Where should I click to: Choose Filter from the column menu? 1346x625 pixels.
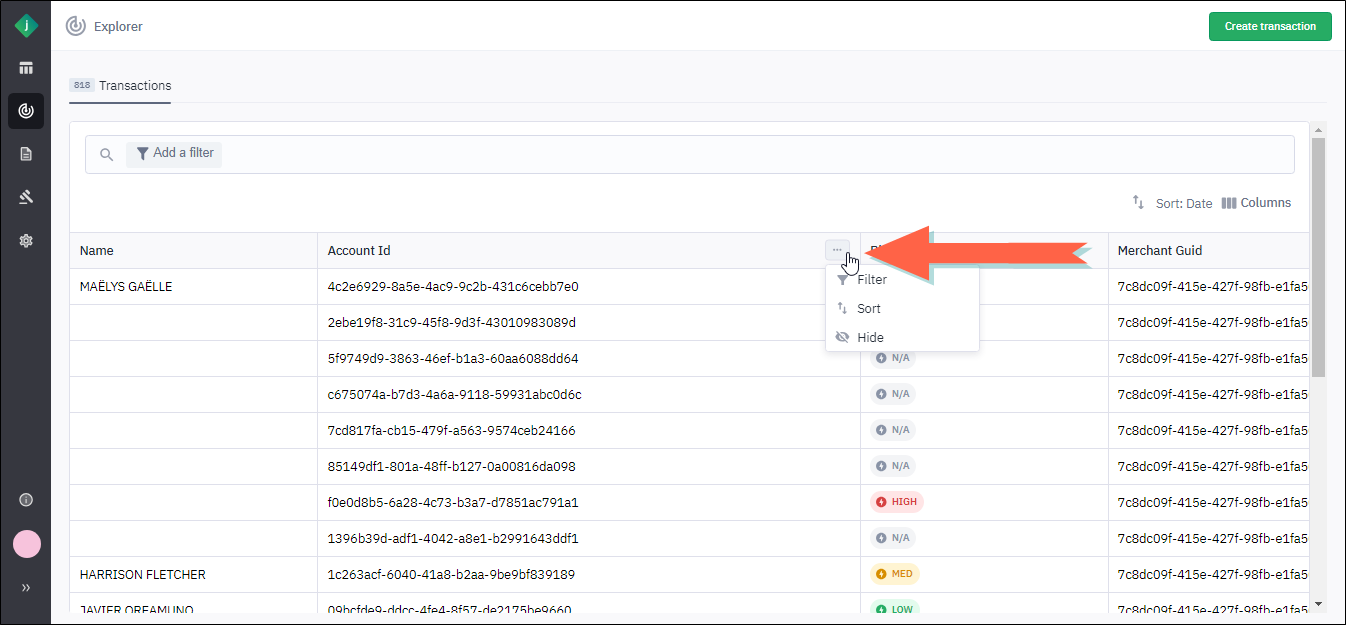point(871,280)
